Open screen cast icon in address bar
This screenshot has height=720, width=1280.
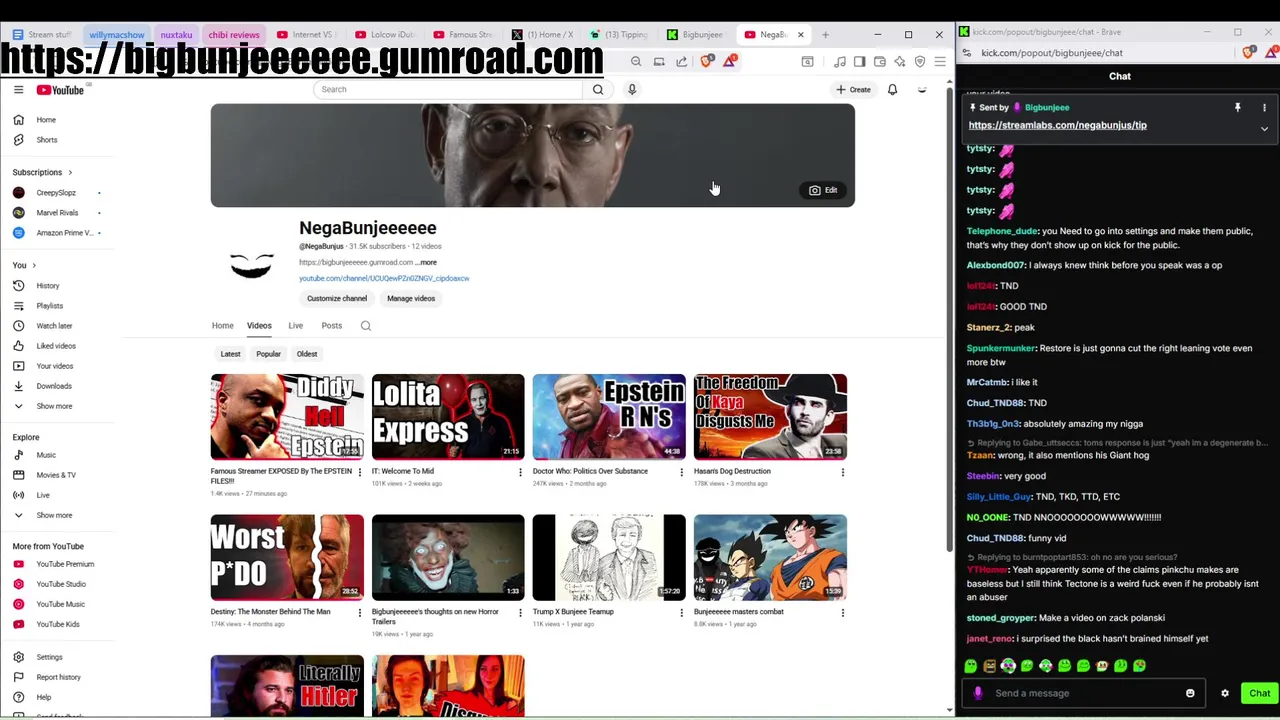659,62
